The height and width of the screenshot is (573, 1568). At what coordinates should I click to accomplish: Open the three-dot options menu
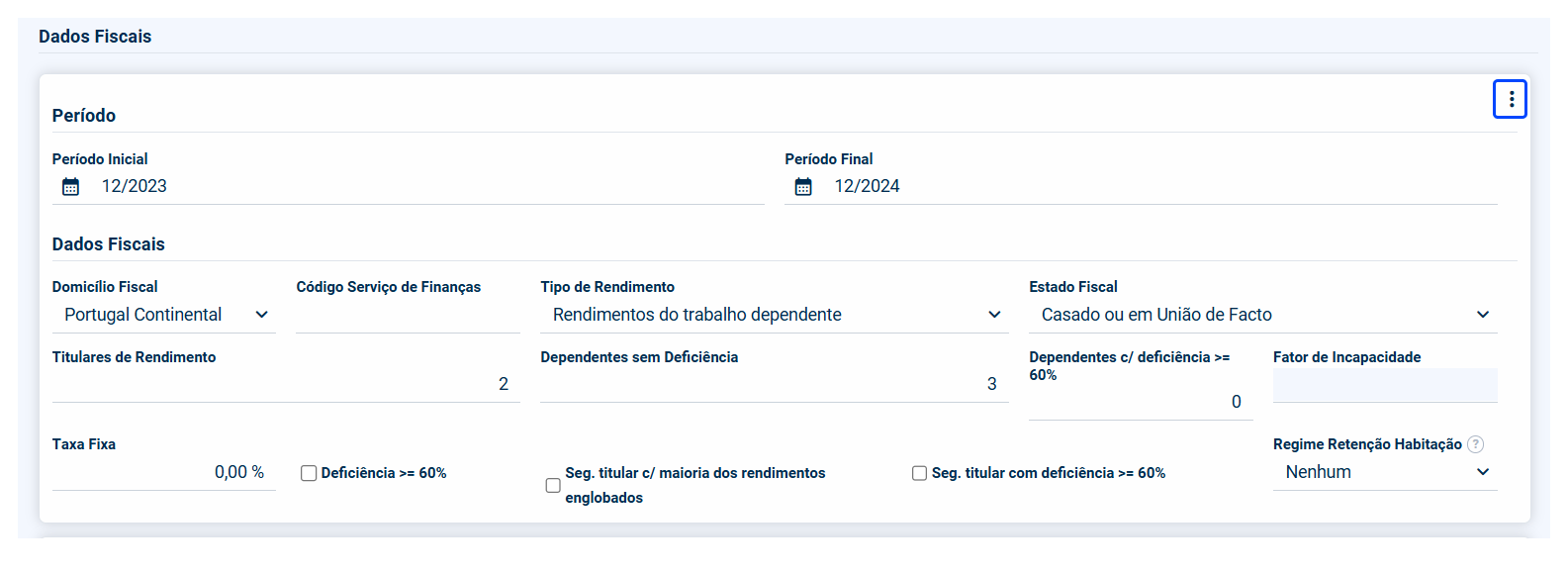[1510, 99]
